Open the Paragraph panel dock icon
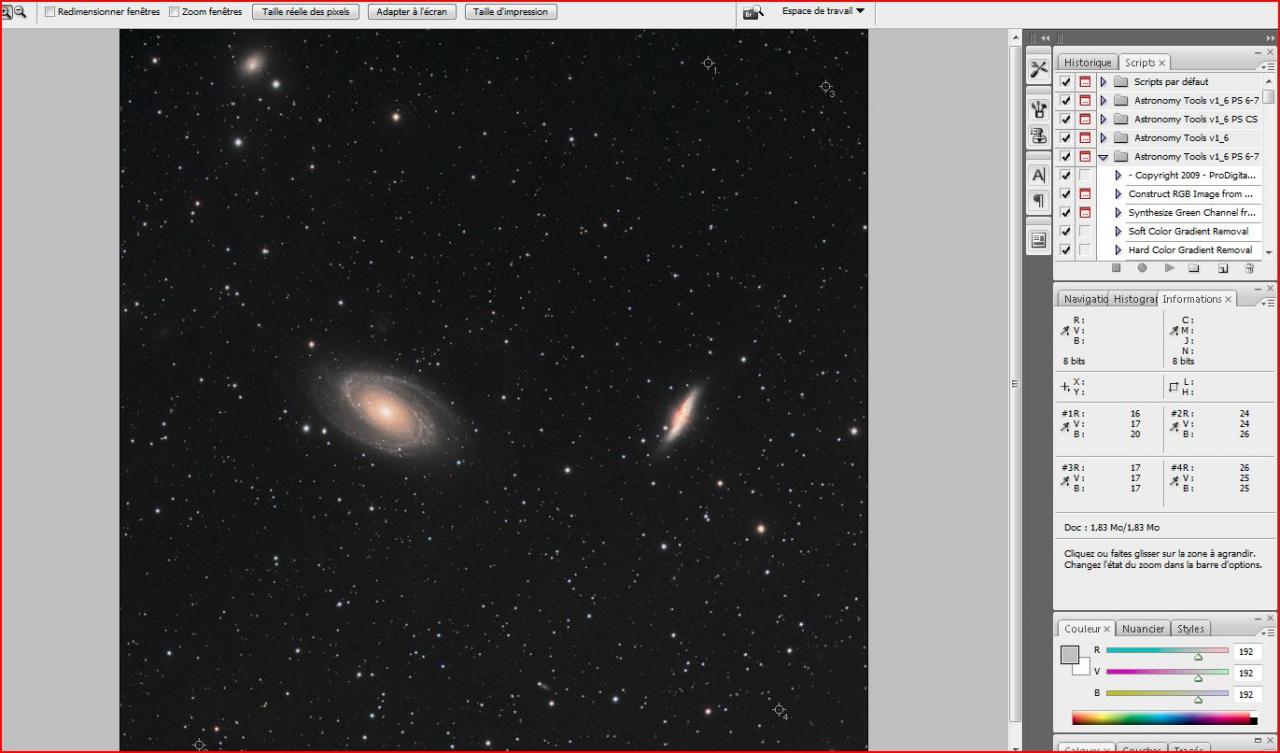1280x753 pixels. point(1039,201)
